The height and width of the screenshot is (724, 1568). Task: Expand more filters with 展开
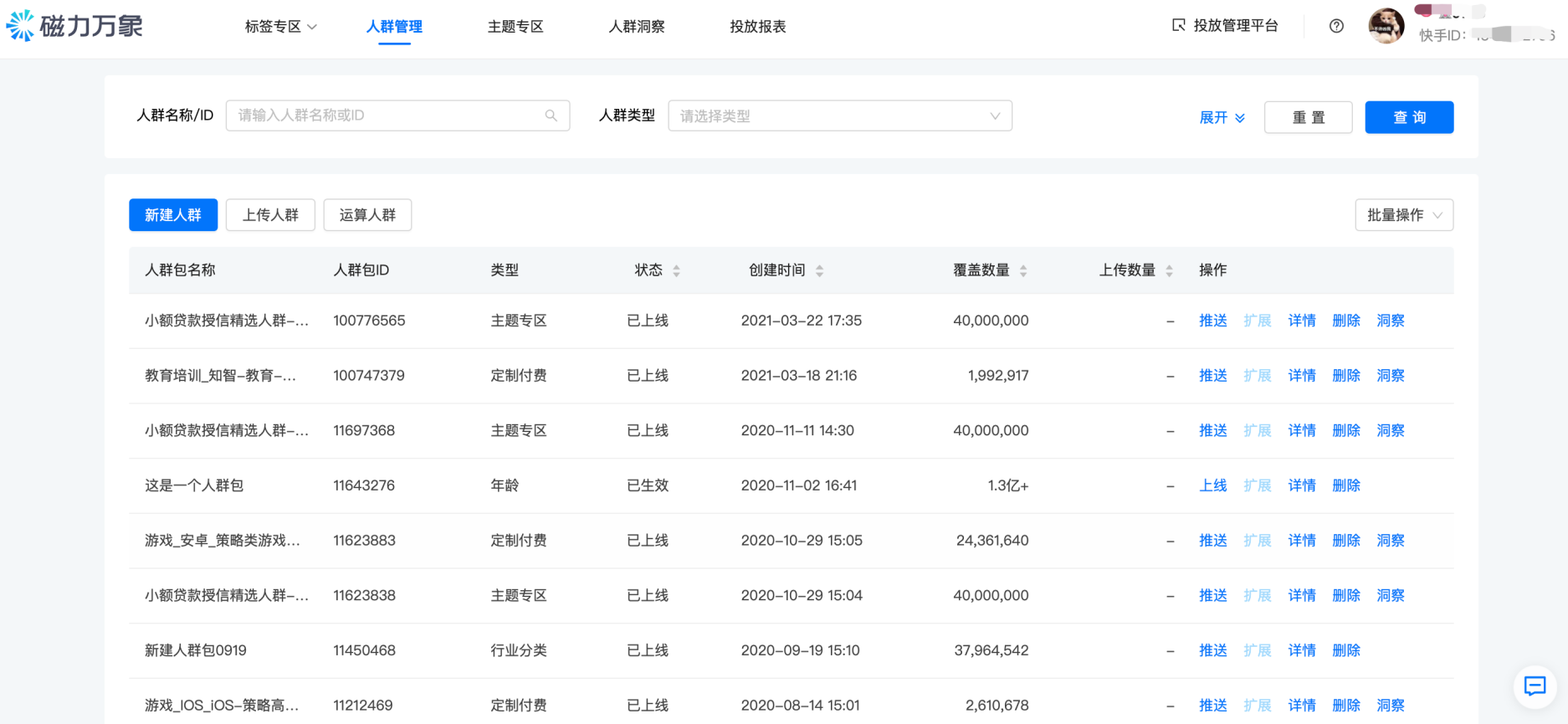pos(1222,117)
